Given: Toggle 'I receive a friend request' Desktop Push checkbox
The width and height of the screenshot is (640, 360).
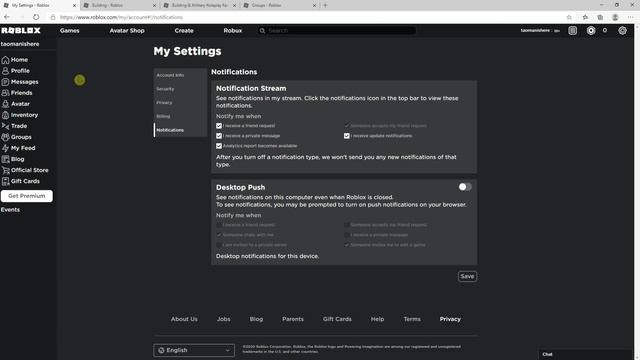Looking at the screenshot, I should click(x=219, y=225).
